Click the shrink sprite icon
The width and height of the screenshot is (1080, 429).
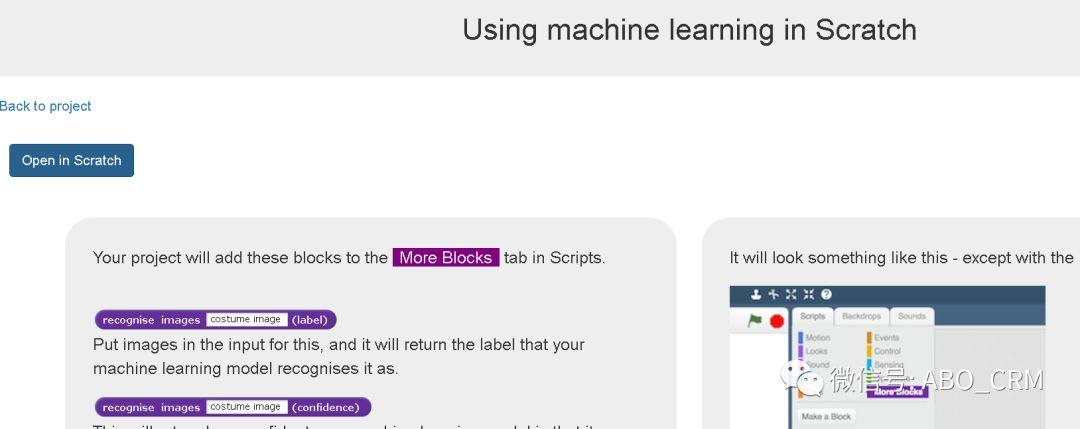click(x=808, y=295)
